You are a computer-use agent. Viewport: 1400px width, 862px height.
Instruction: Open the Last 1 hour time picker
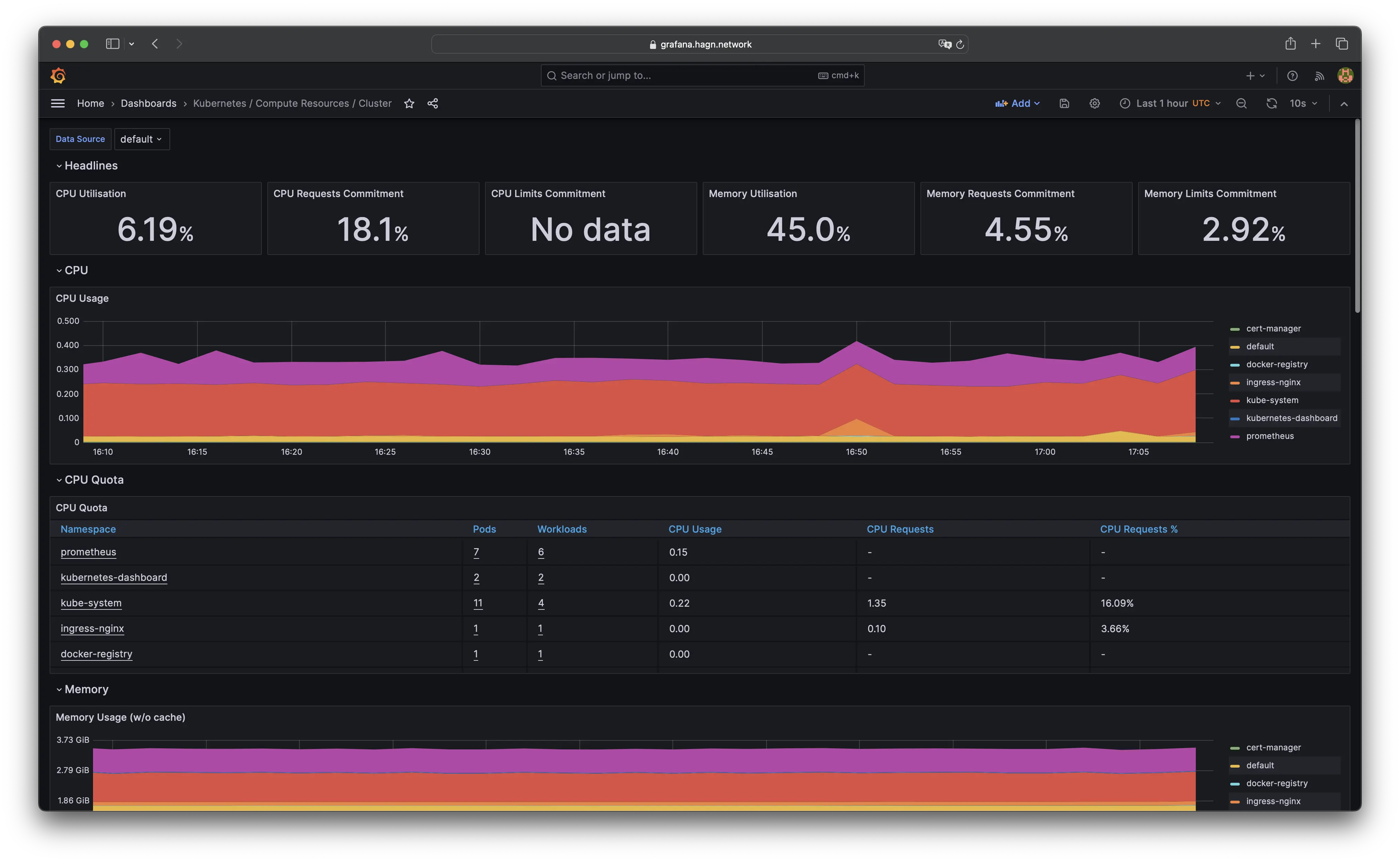click(x=1170, y=103)
